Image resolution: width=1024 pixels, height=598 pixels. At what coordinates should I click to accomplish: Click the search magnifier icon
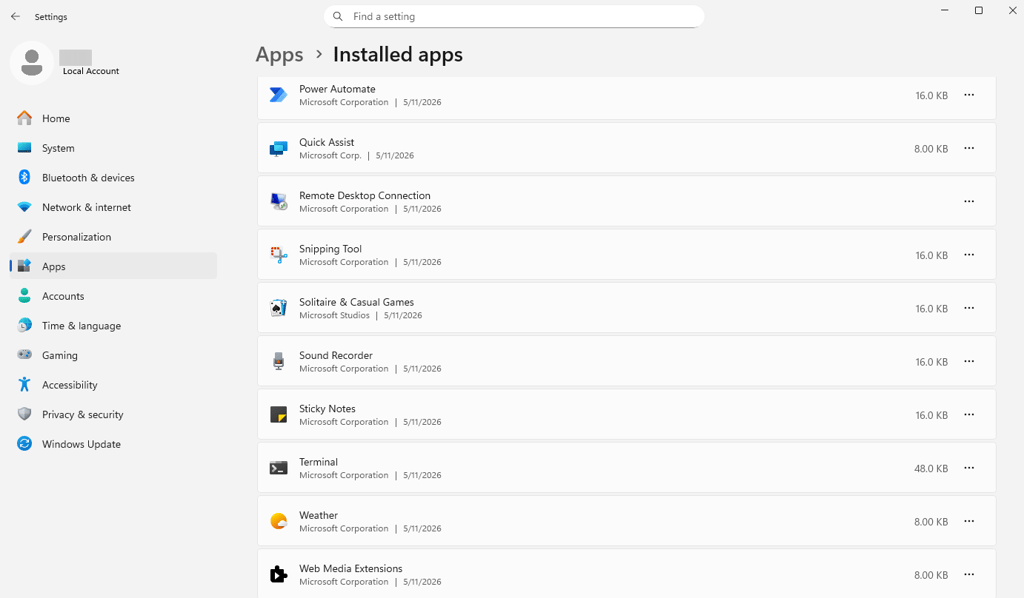point(338,16)
